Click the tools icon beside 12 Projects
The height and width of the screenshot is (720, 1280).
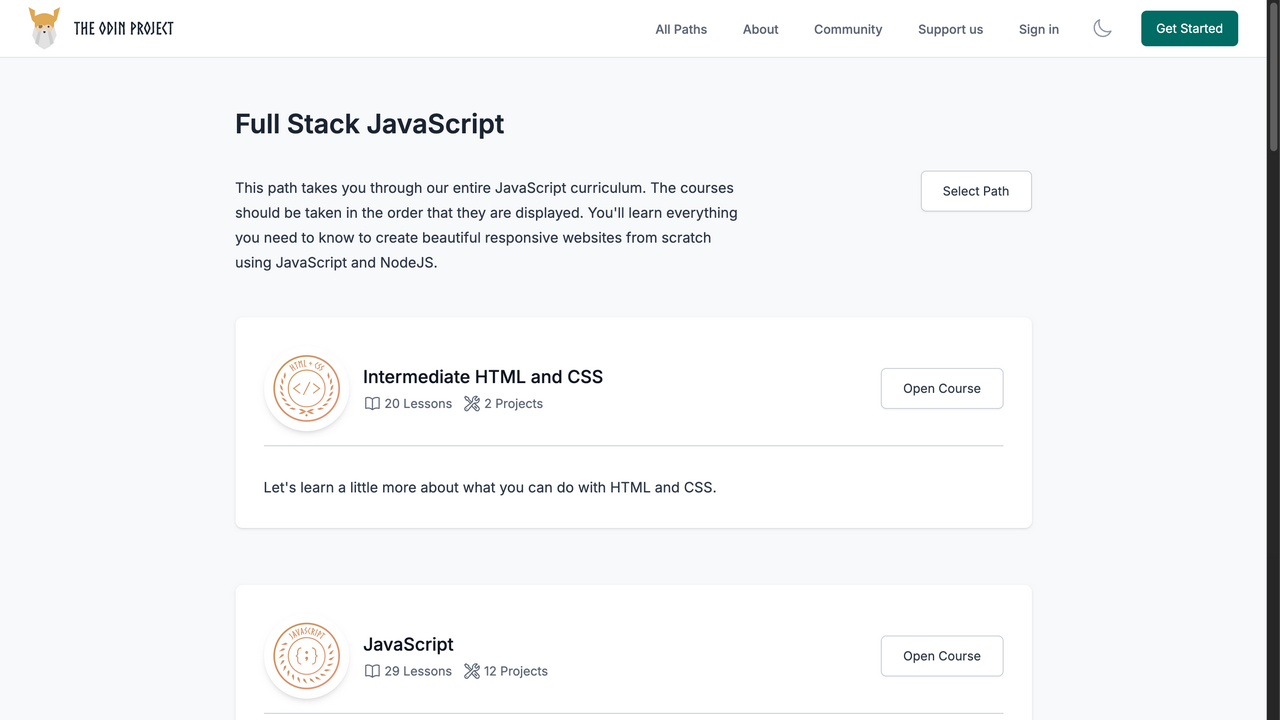(x=472, y=672)
